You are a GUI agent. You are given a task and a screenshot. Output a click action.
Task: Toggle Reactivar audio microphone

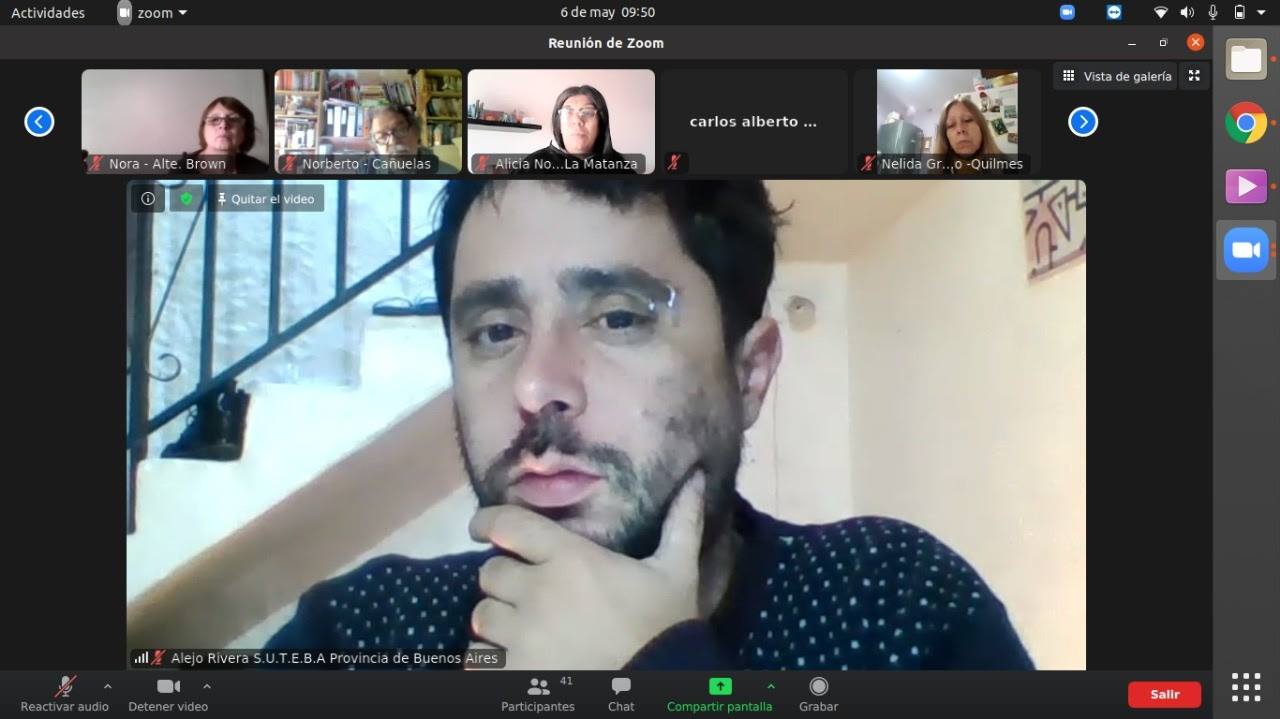[x=65, y=693]
